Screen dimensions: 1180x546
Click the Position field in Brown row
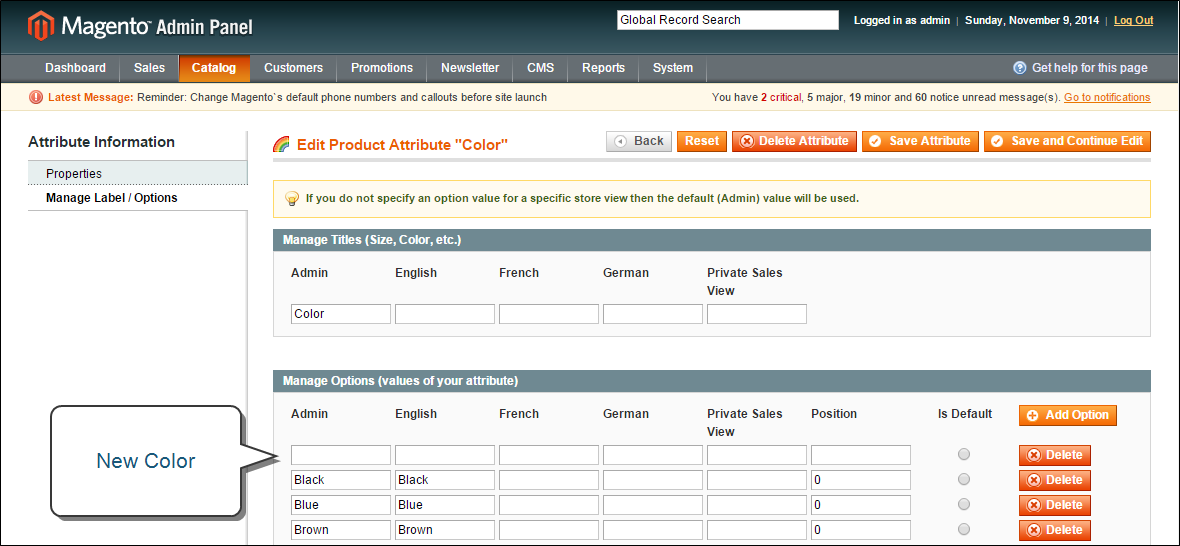point(861,529)
